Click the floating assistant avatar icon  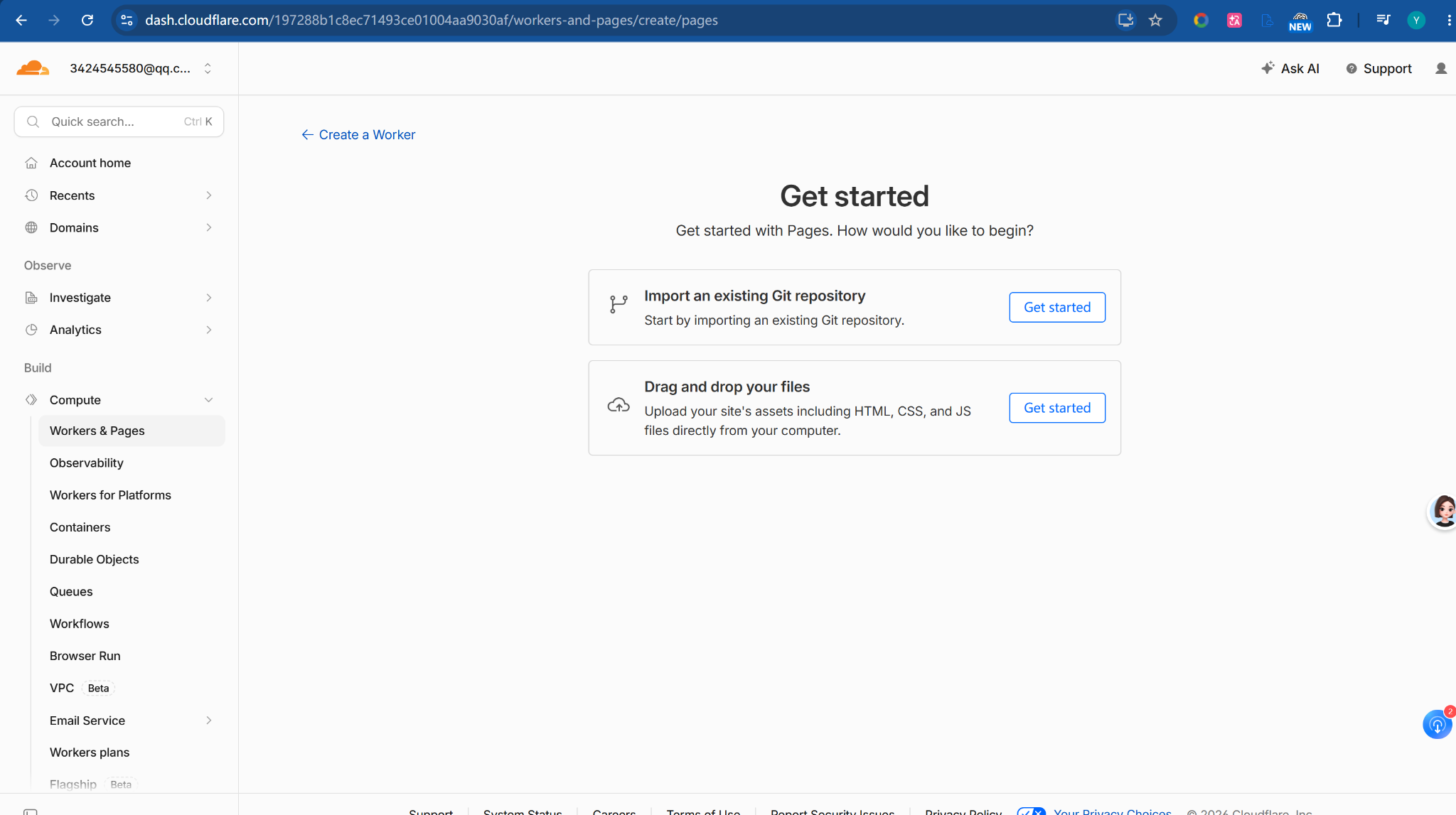1442,511
